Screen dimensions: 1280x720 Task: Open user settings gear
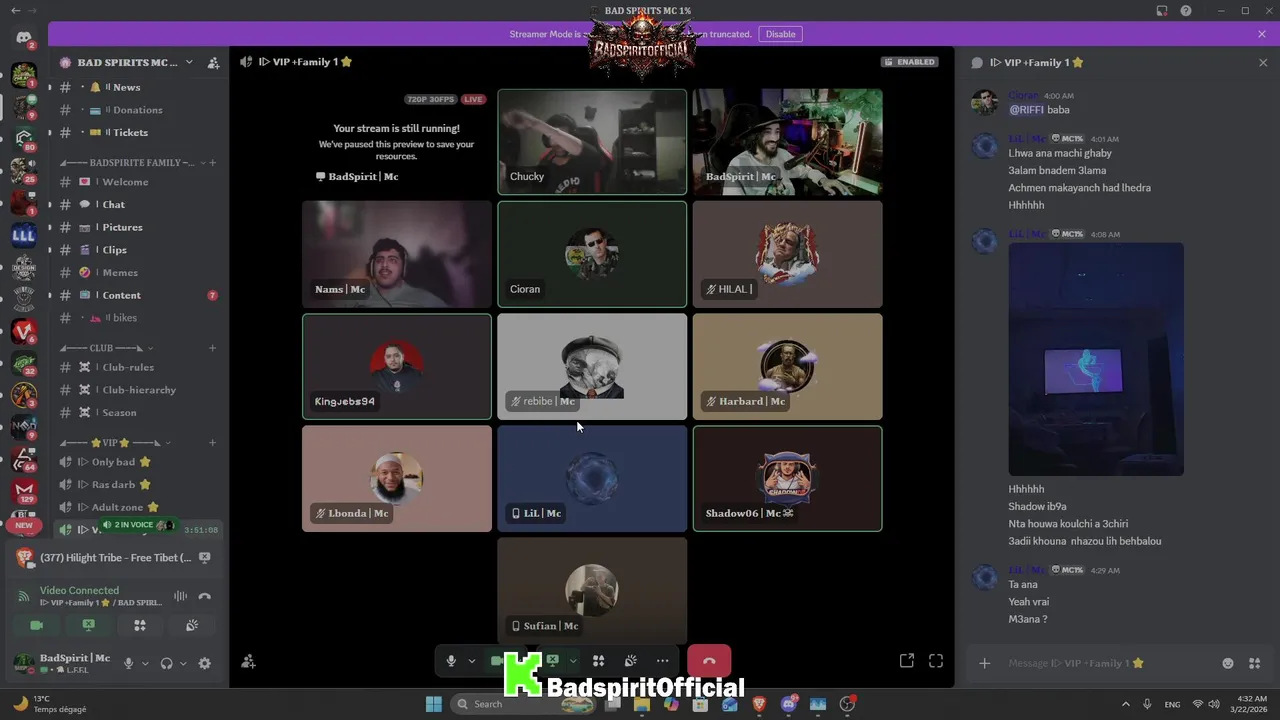click(x=205, y=663)
